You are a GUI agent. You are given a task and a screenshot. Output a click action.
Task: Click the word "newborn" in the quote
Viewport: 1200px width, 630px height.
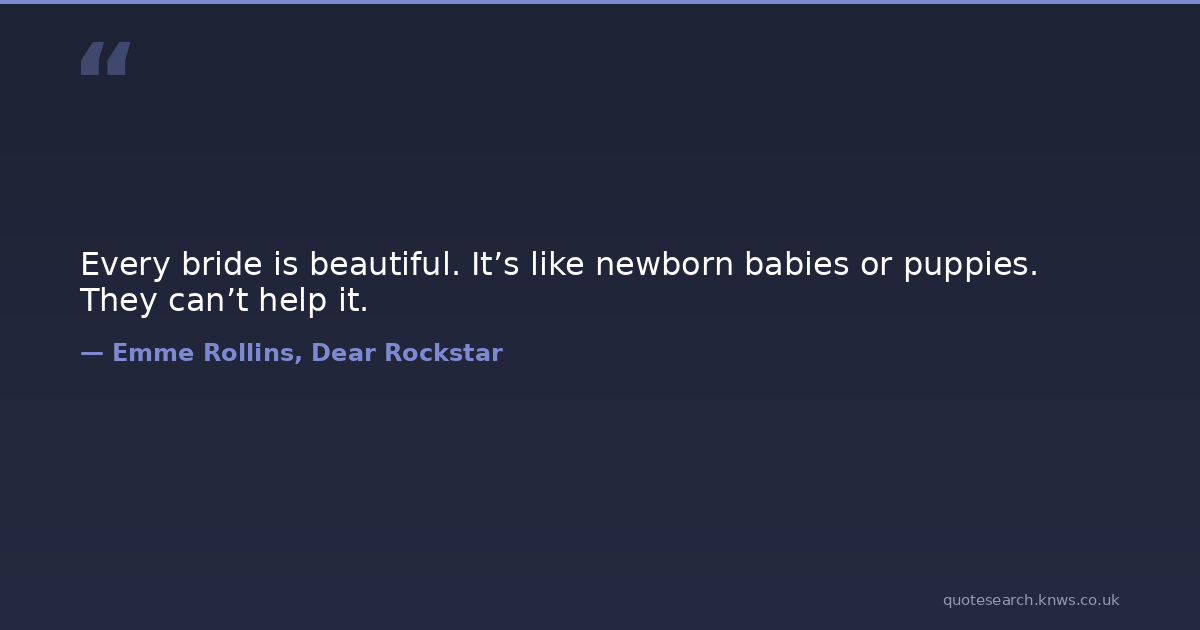[664, 265]
